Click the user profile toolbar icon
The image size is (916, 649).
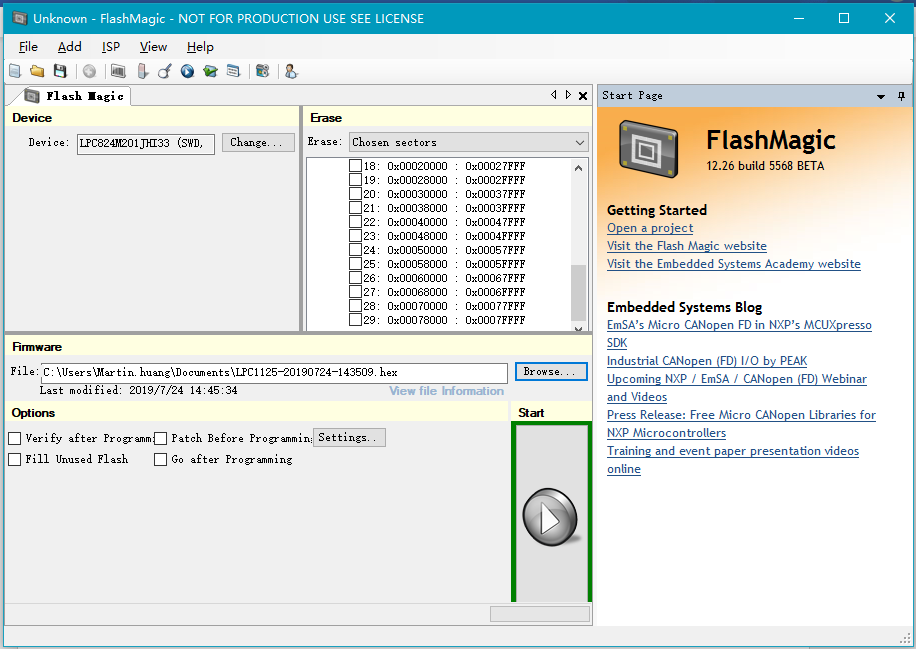click(291, 71)
